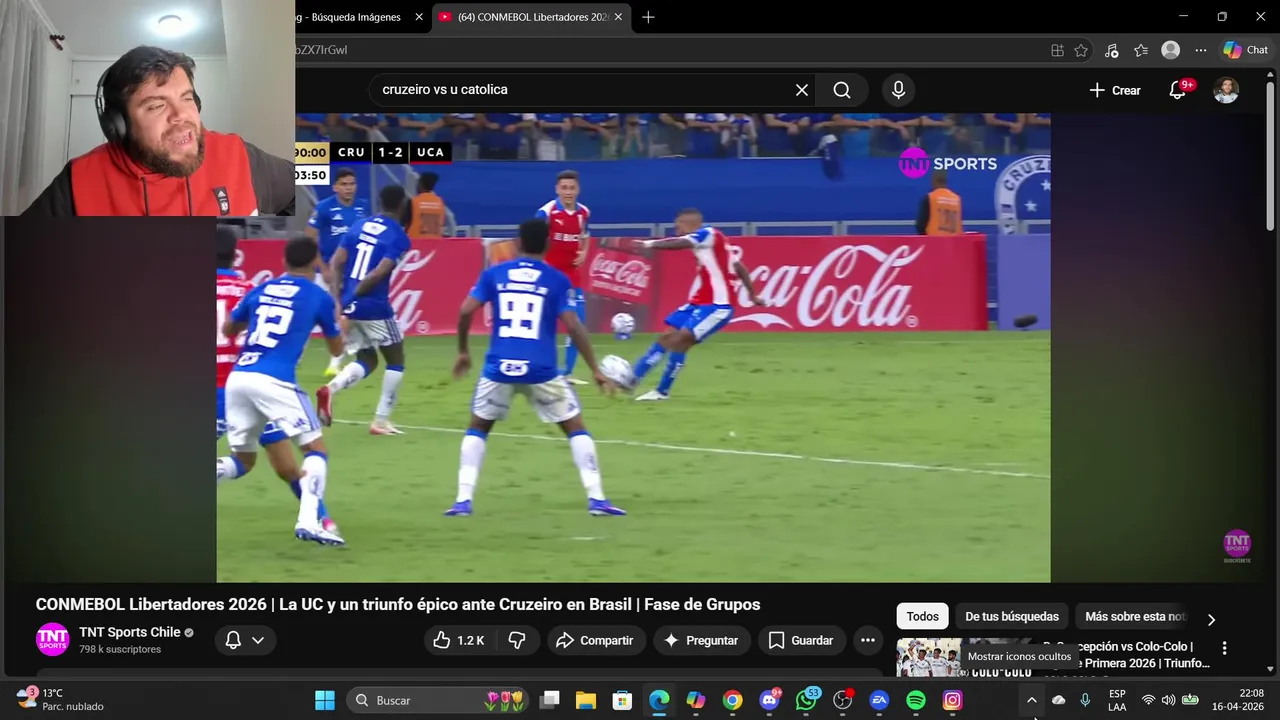This screenshot has width=1280, height=720.
Task: Open the clock showing 22:08 16-04-2026
Action: point(1240,700)
